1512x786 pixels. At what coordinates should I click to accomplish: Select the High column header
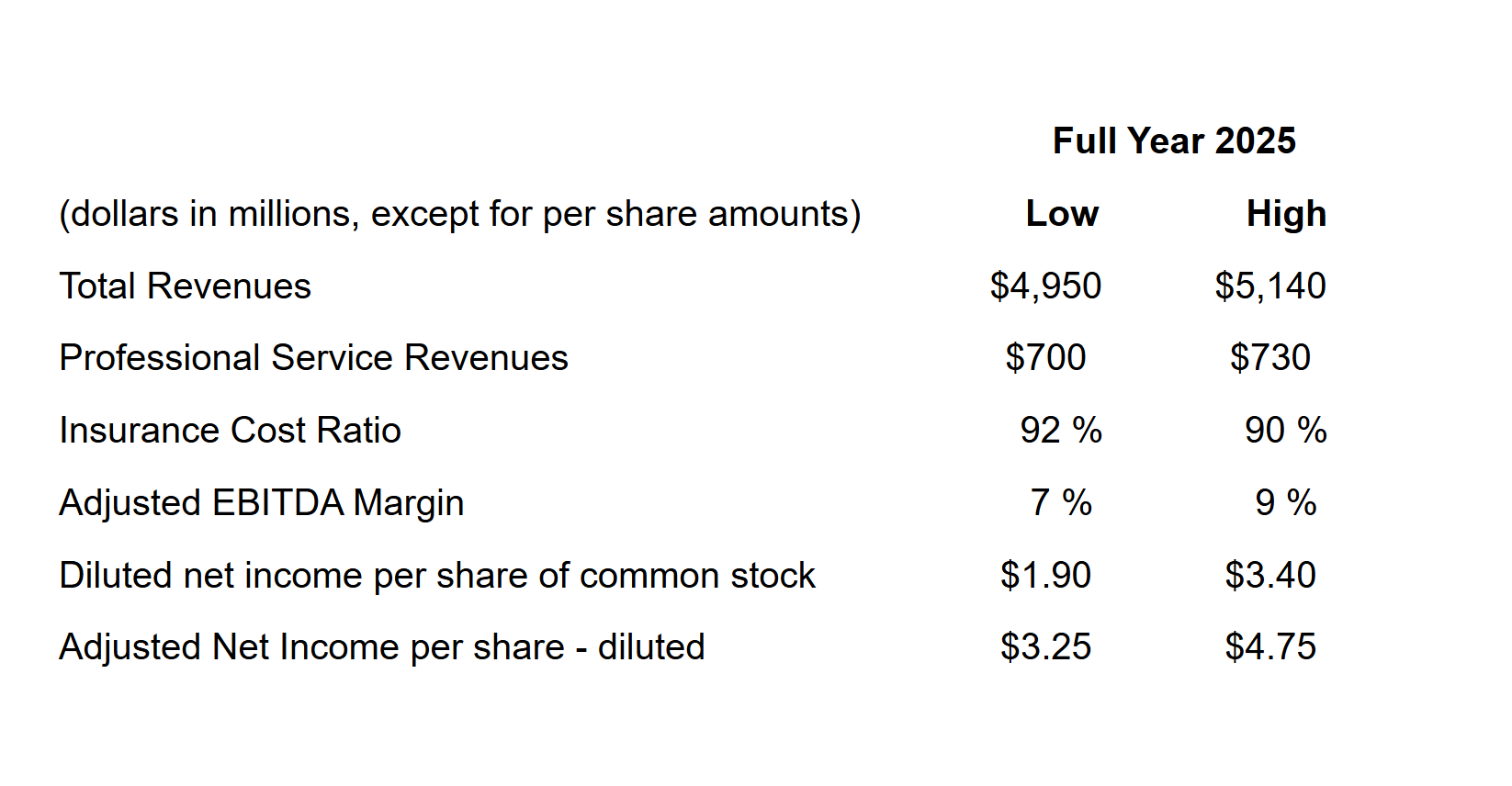[x=1286, y=214]
